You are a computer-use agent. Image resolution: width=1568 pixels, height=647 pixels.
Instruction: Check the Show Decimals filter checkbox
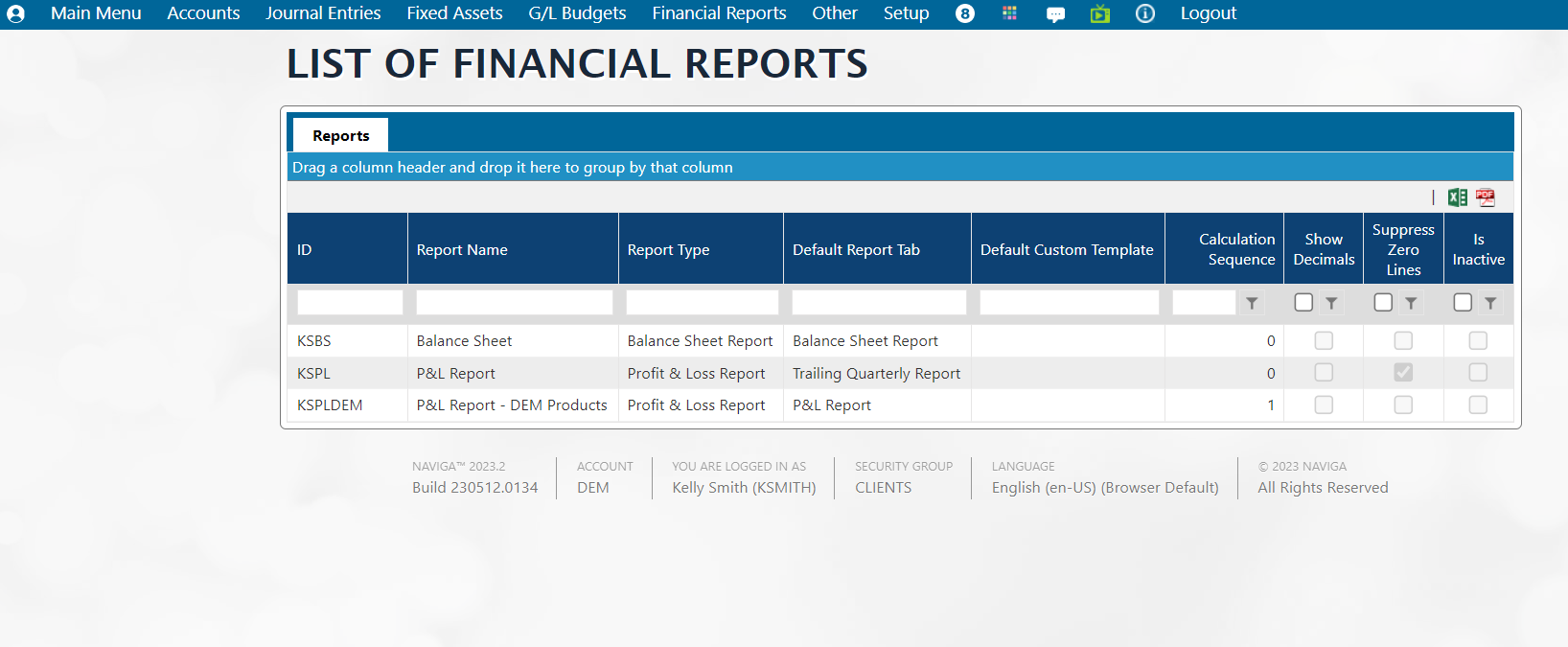click(x=1303, y=303)
